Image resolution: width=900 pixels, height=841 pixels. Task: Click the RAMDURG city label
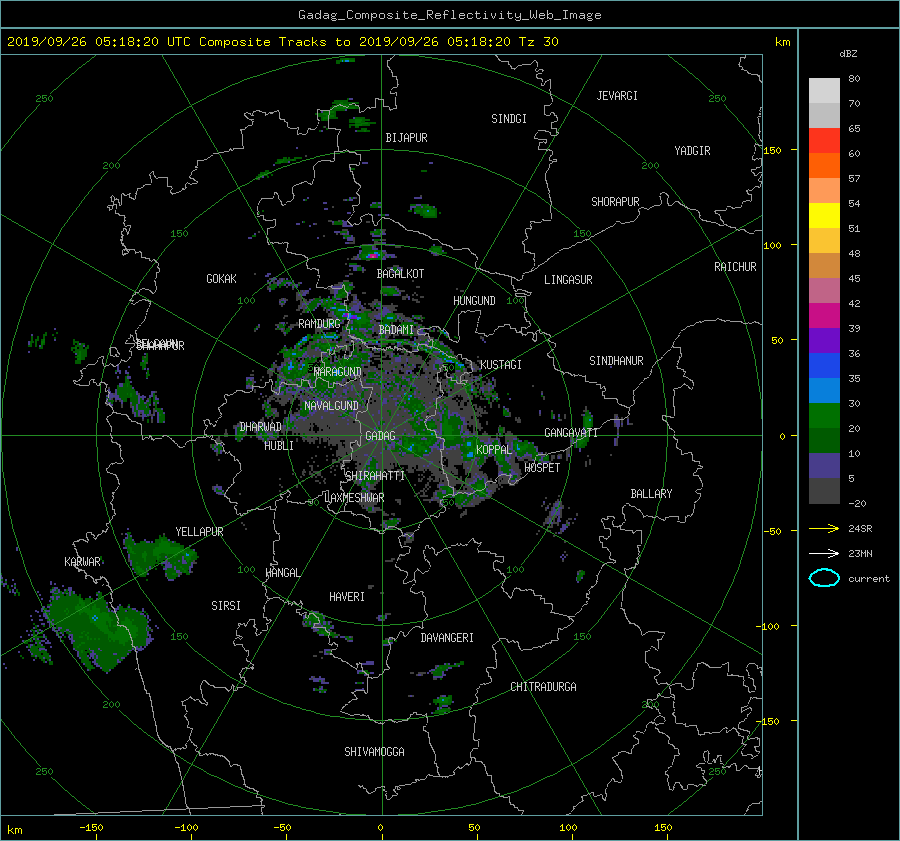319,324
